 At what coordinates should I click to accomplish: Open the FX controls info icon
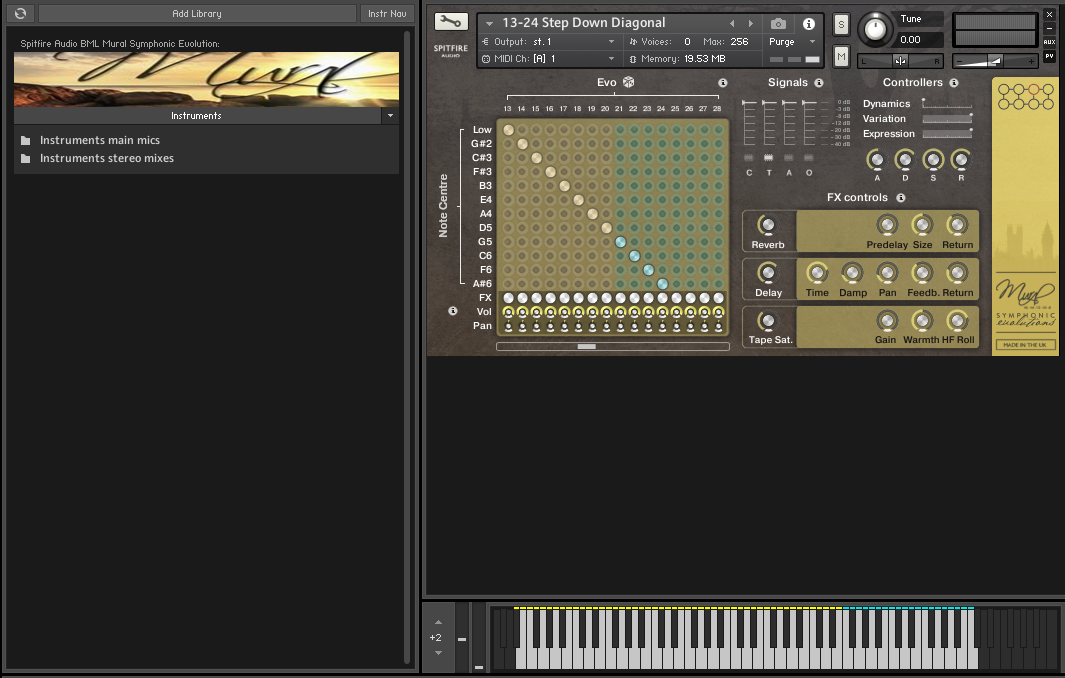click(901, 198)
